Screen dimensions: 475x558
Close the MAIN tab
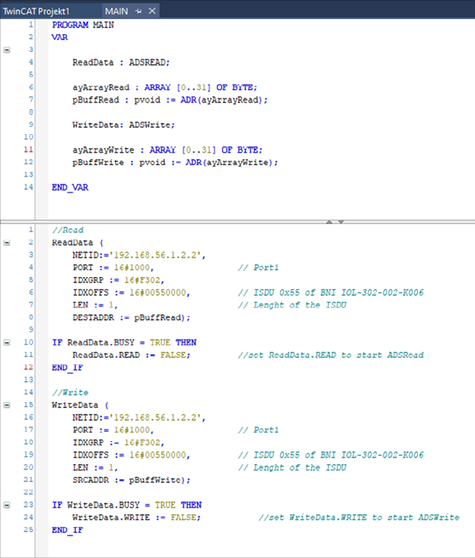tap(152, 11)
